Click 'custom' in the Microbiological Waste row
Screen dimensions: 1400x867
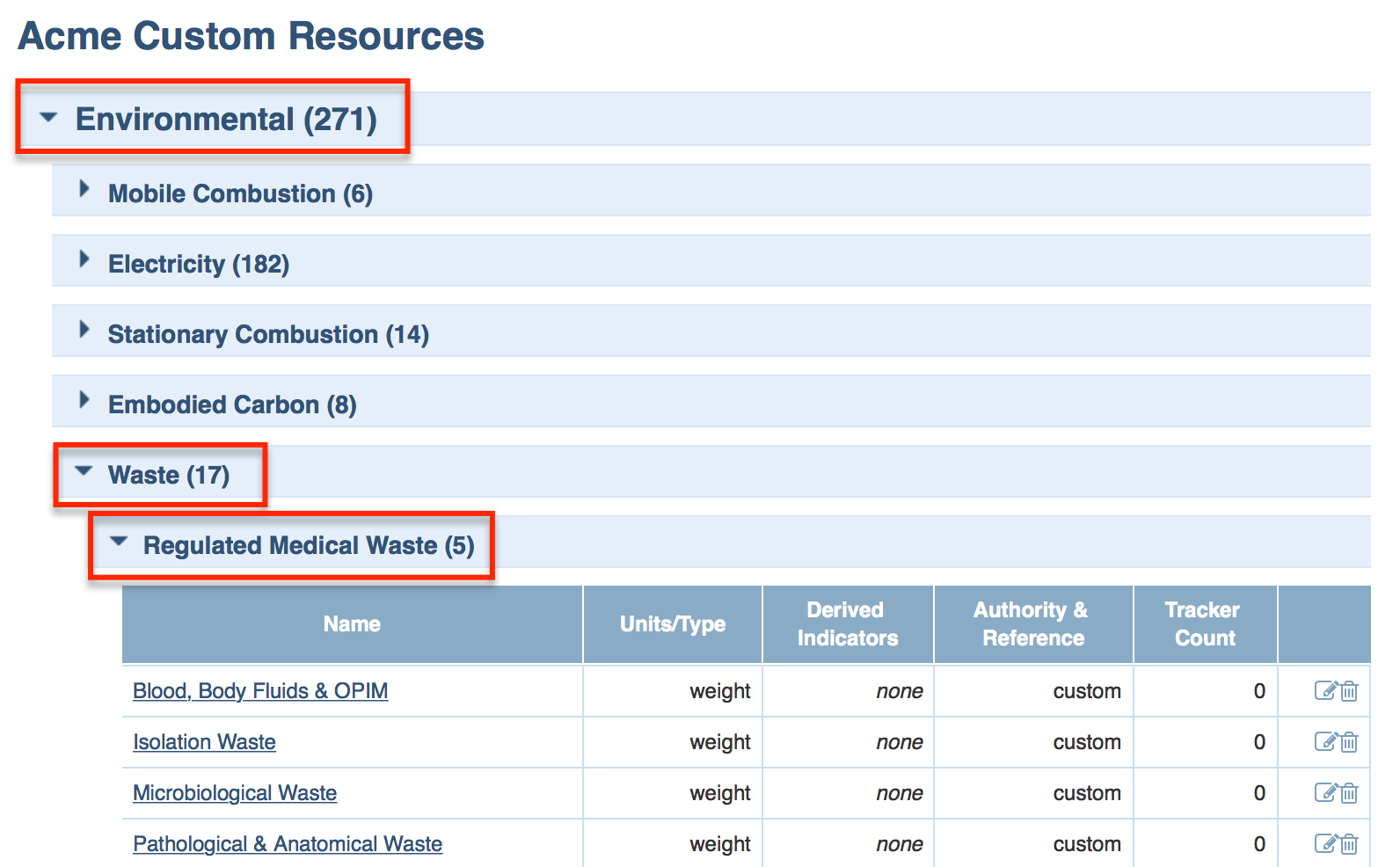coord(1087,793)
